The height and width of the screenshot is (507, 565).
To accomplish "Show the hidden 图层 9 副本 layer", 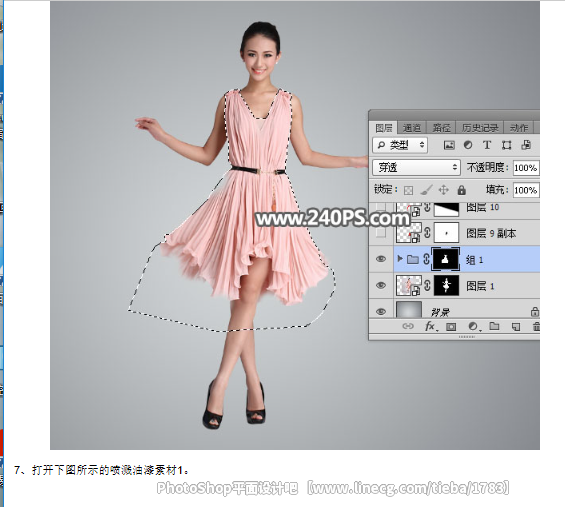I will [x=381, y=233].
